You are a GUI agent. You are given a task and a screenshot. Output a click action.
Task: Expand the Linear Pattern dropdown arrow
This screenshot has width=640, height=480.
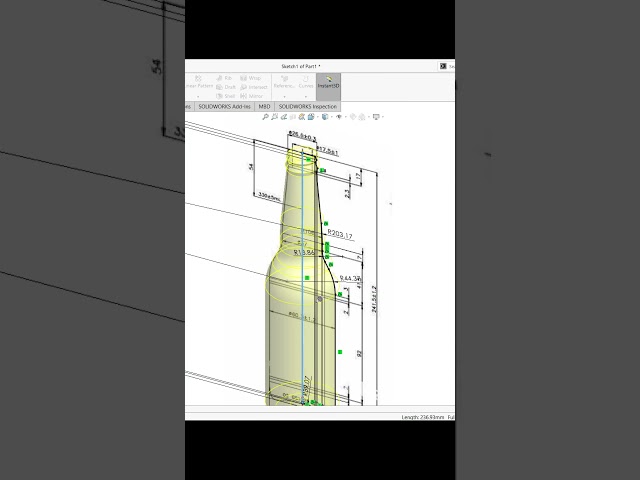(x=198, y=97)
